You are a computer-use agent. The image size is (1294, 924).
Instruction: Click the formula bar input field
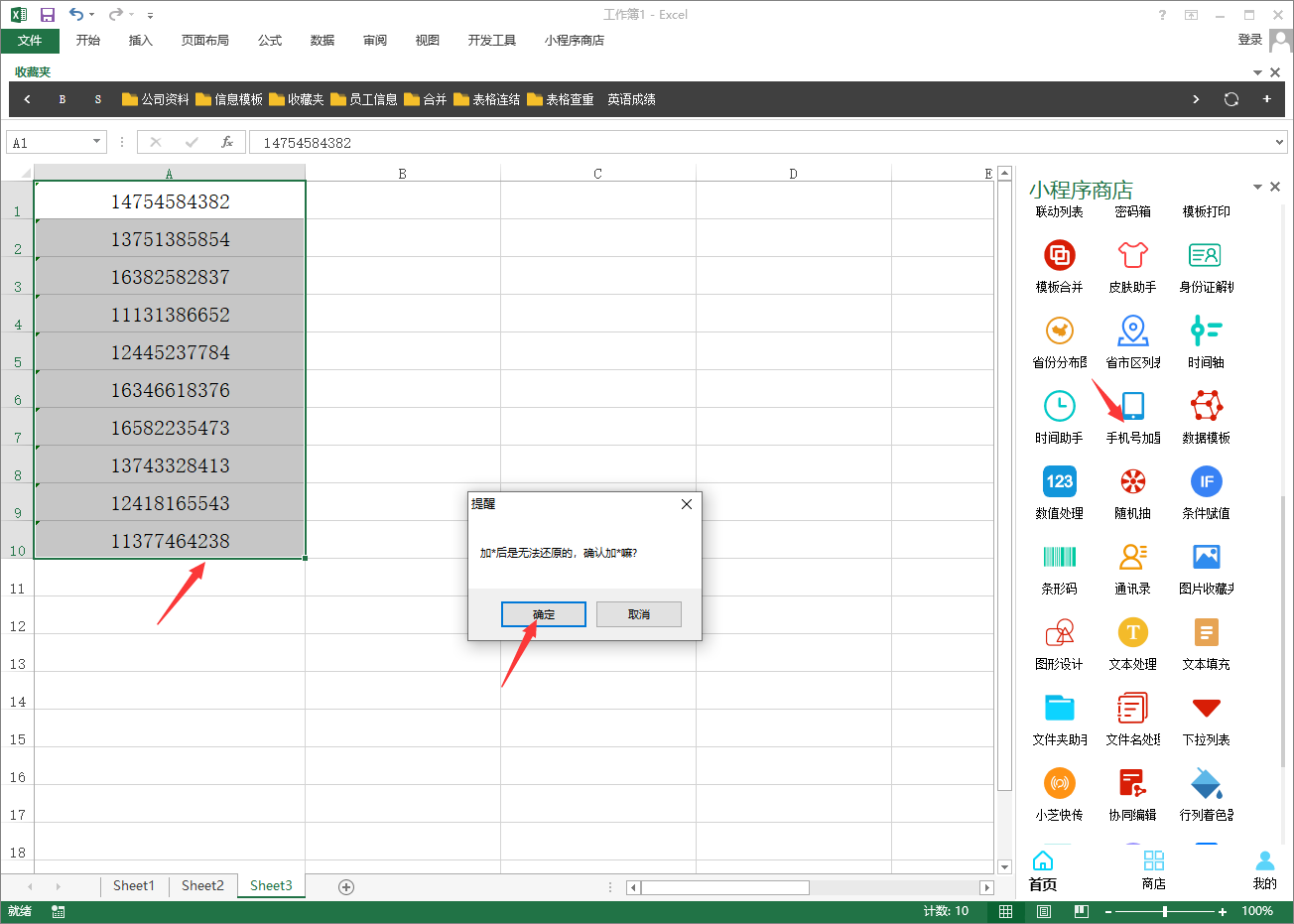(768, 143)
